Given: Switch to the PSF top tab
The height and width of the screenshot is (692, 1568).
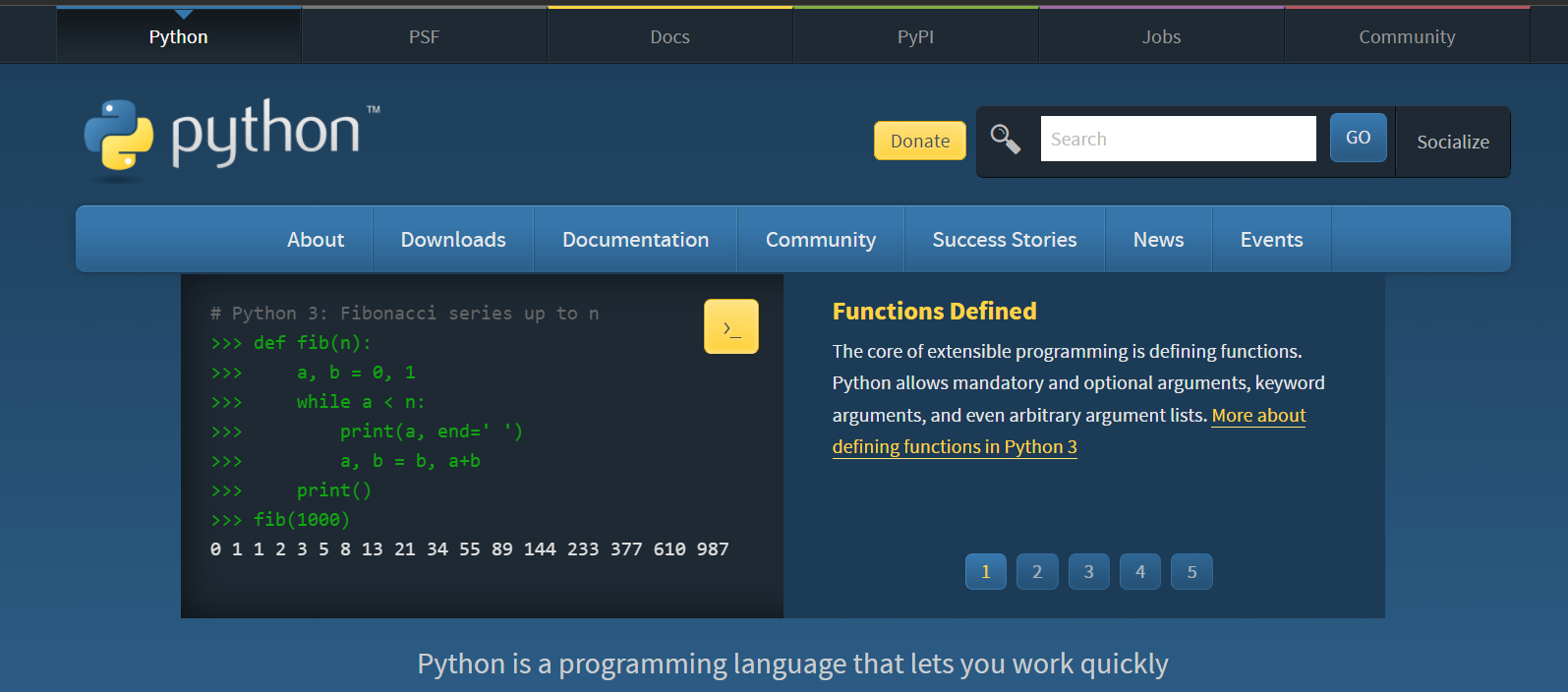Looking at the screenshot, I should tap(424, 37).
